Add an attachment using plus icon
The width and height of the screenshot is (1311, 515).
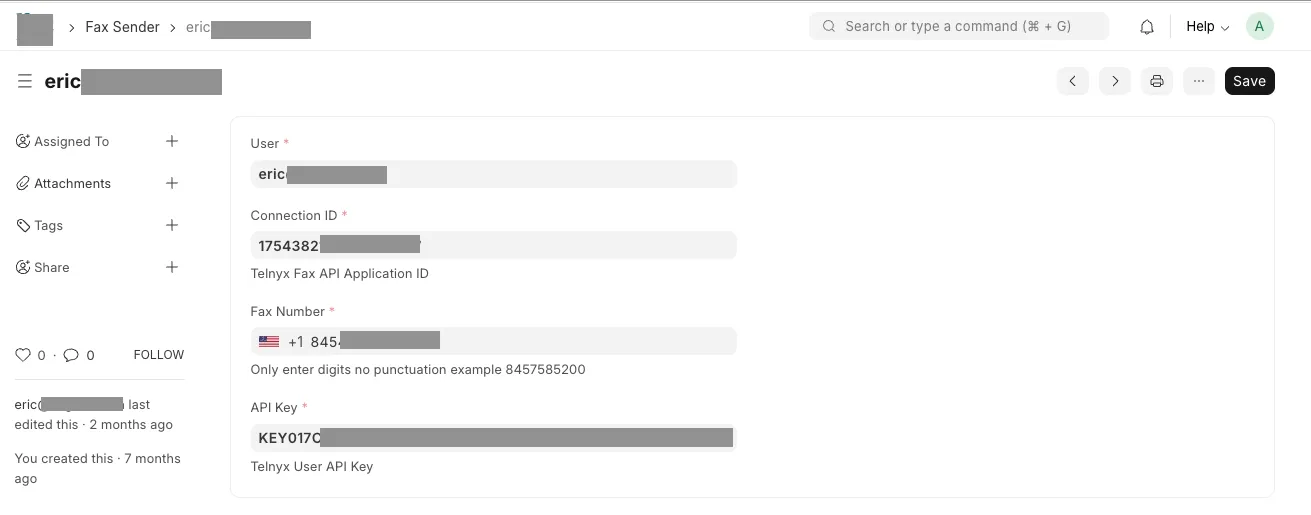[x=172, y=183]
